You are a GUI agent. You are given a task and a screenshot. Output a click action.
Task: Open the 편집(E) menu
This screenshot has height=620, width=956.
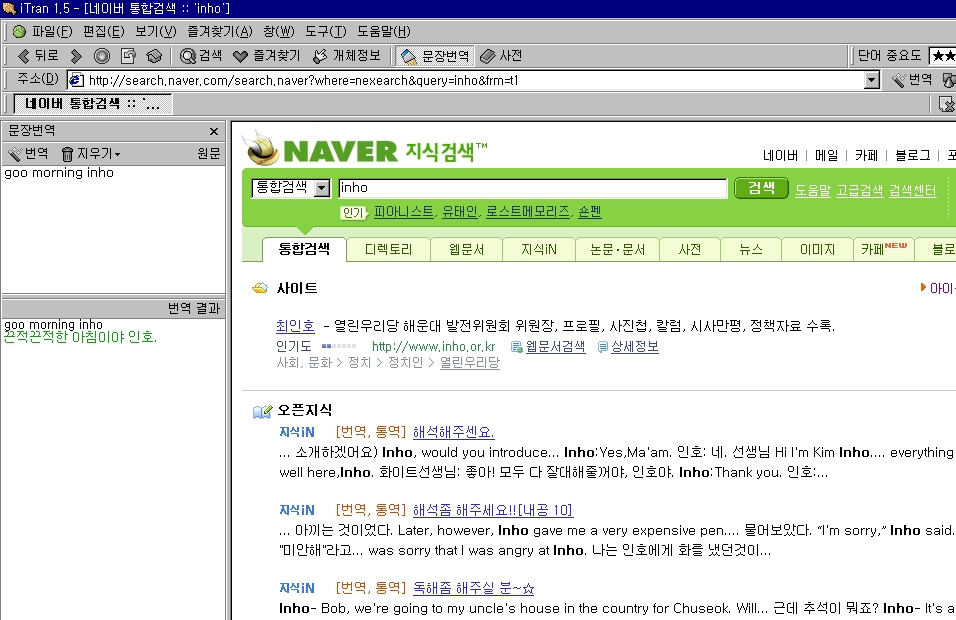point(103,31)
